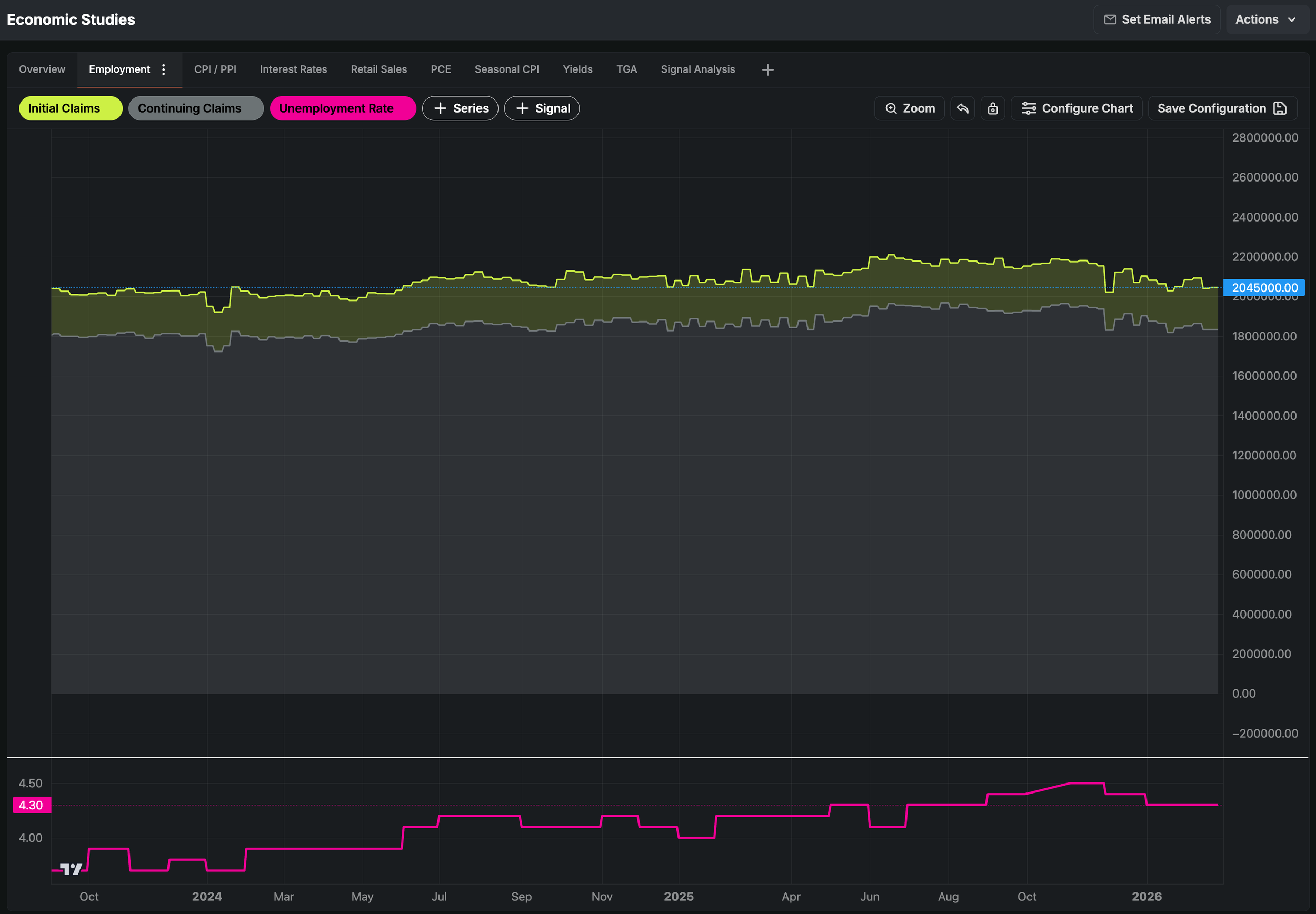1316x914 pixels.
Task: Save Configuration with the disk icon
Action: click(x=1222, y=108)
